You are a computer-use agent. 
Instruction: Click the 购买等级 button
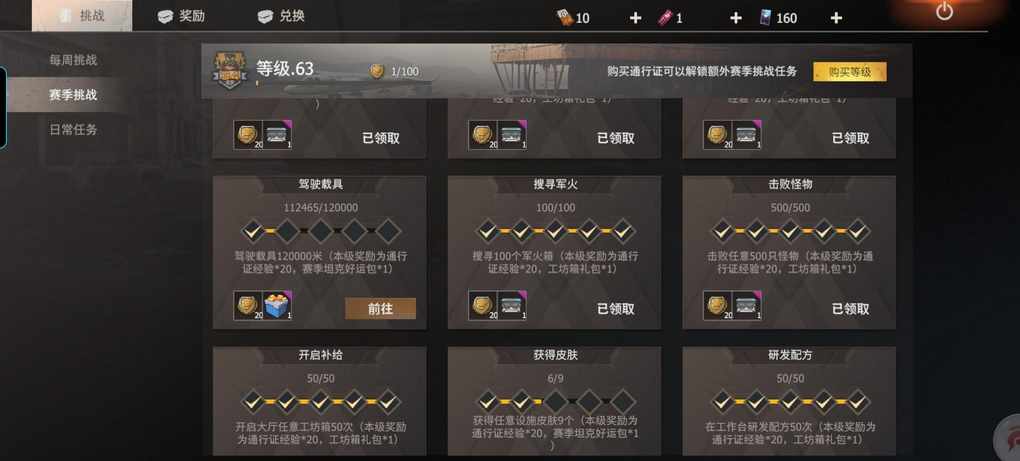(850, 72)
